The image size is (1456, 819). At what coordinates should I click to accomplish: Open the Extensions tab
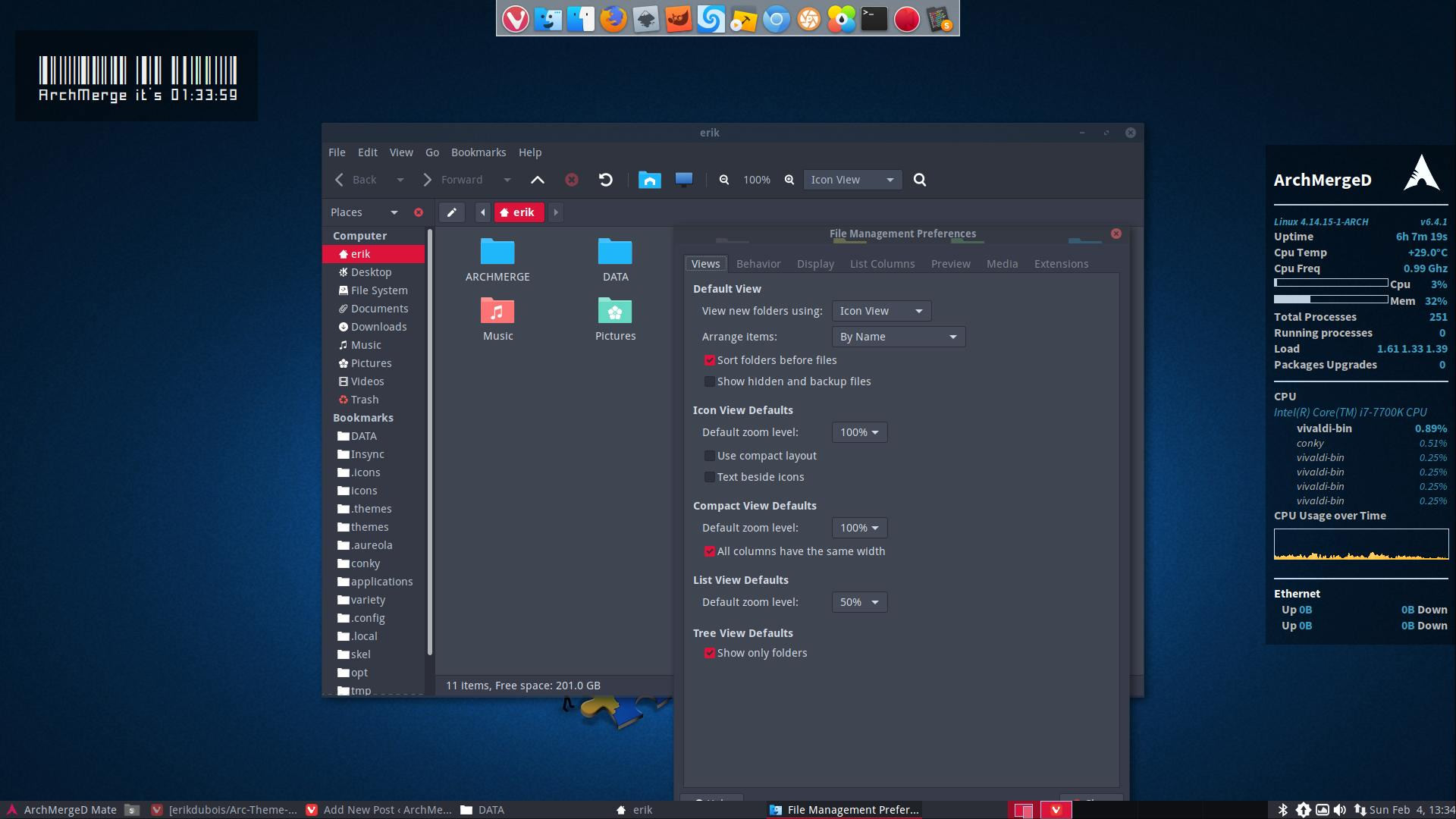[x=1061, y=264]
